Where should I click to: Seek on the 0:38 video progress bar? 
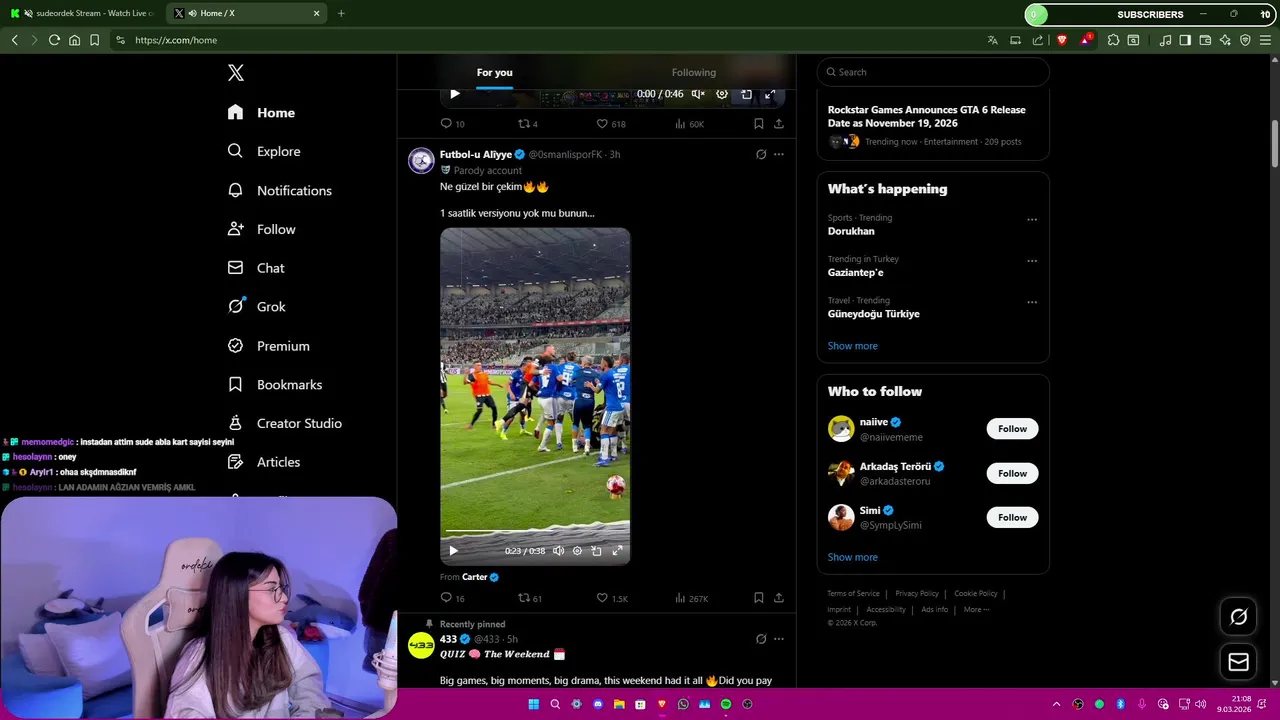[535, 531]
